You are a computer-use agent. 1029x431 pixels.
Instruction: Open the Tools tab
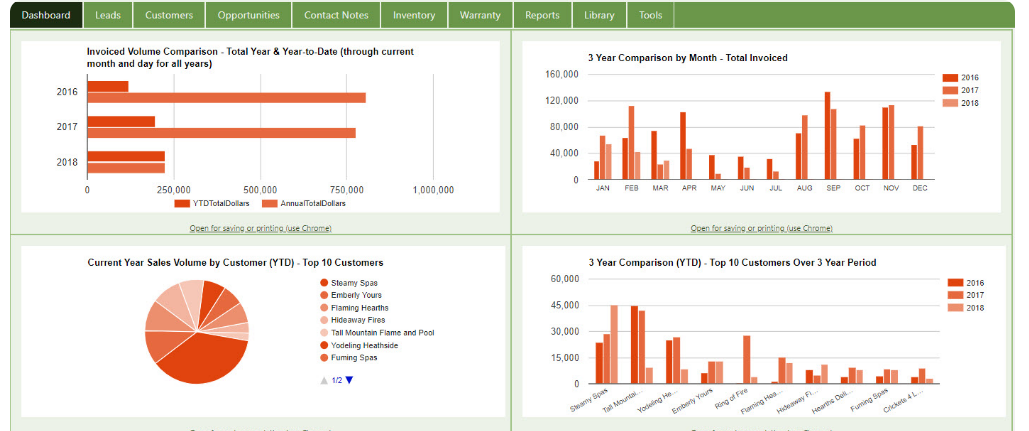(x=650, y=15)
